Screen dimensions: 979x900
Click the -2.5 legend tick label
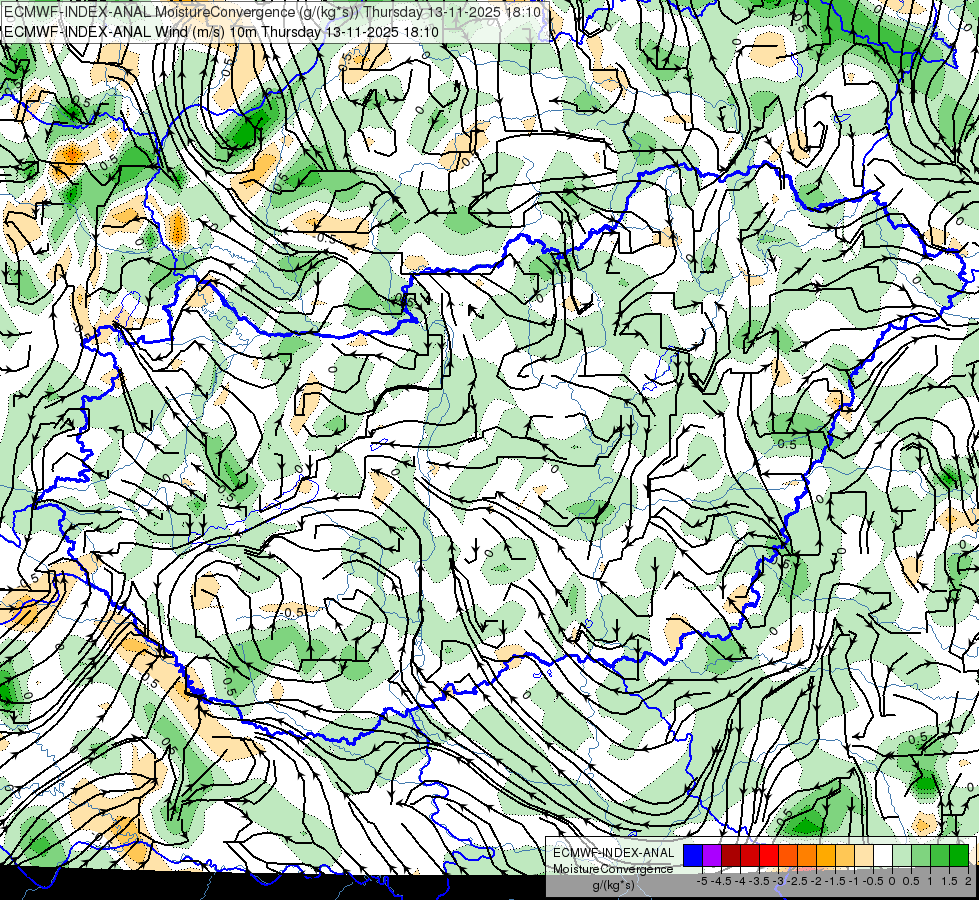(797, 881)
